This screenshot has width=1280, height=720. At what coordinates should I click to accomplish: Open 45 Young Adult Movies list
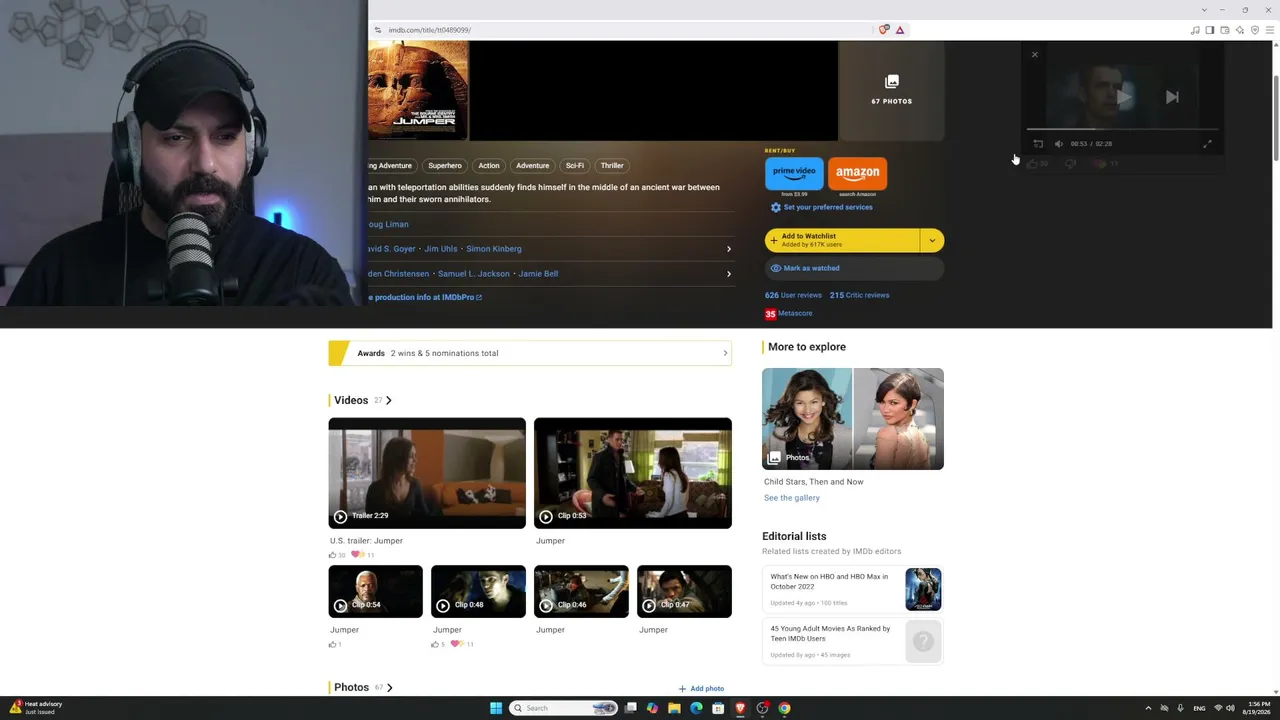(853, 641)
